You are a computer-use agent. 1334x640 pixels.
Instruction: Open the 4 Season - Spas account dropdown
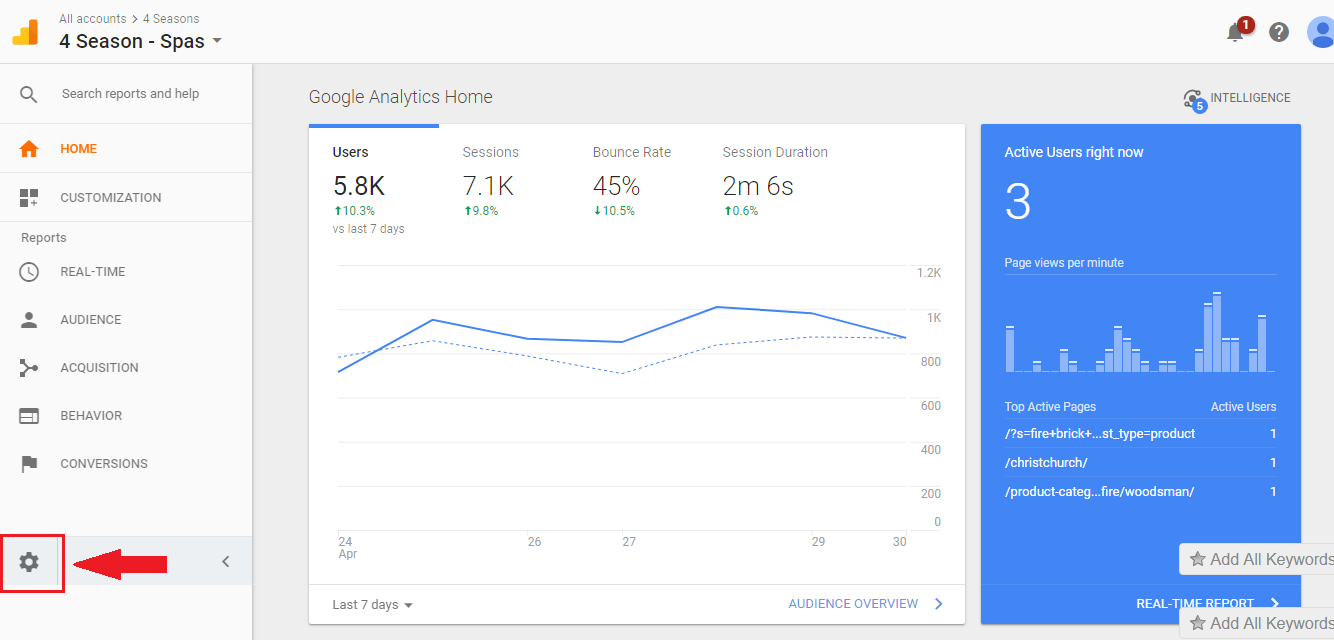point(140,42)
